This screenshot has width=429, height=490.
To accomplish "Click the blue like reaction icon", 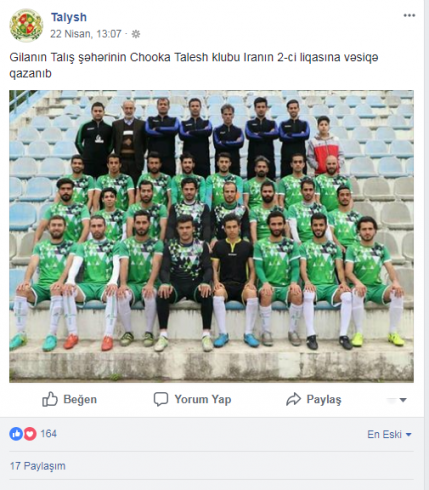I will click(16, 434).
